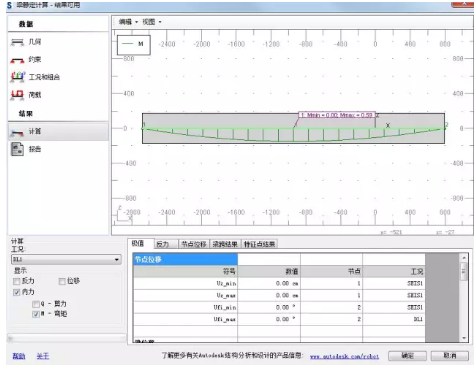Open the 关于 (About) link
The height and width of the screenshot is (369, 476).
point(43,356)
